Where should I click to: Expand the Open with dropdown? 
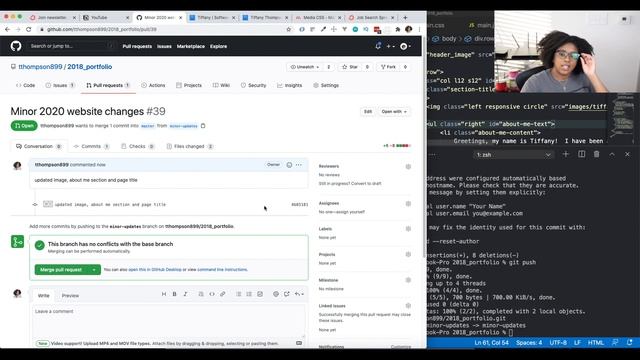(x=394, y=111)
